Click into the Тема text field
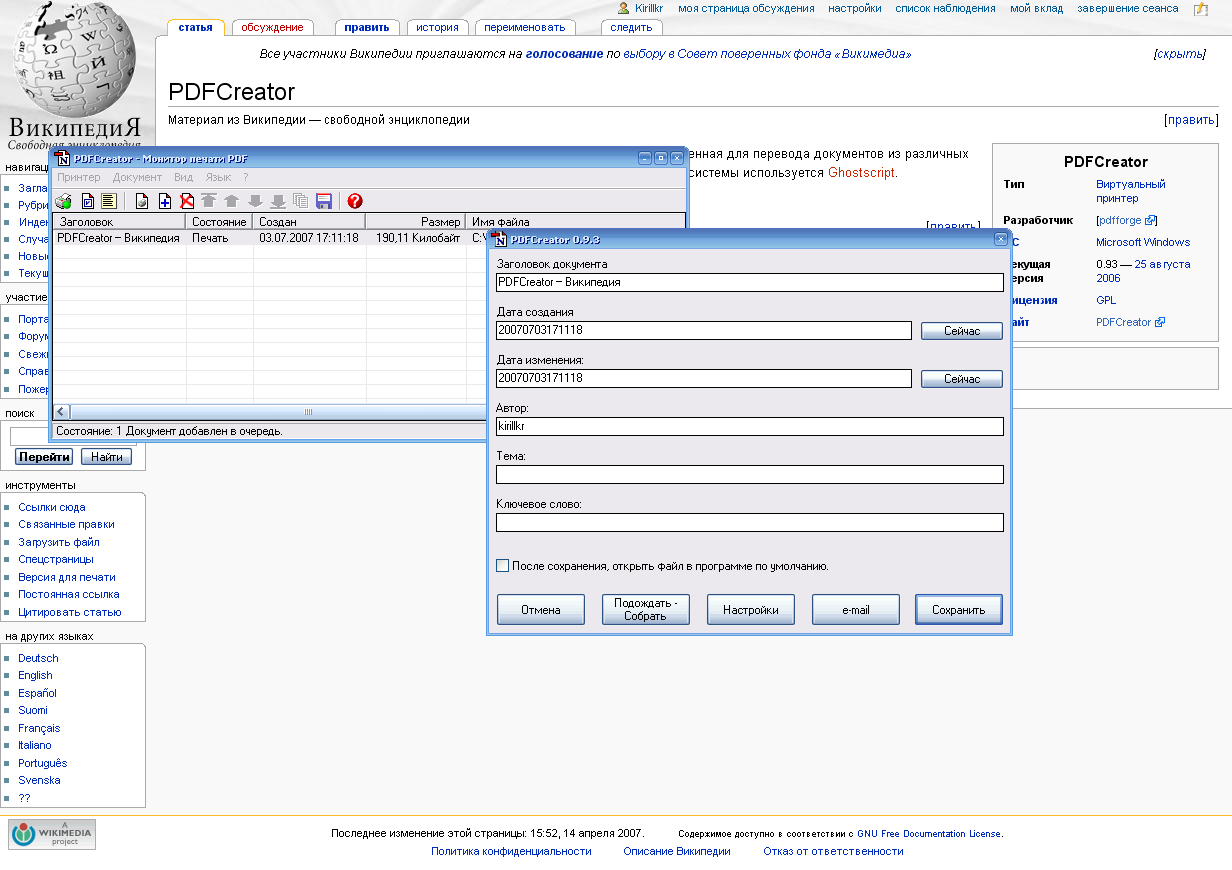Image resolution: width=1232 pixels, height=870 pixels. pos(749,474)
